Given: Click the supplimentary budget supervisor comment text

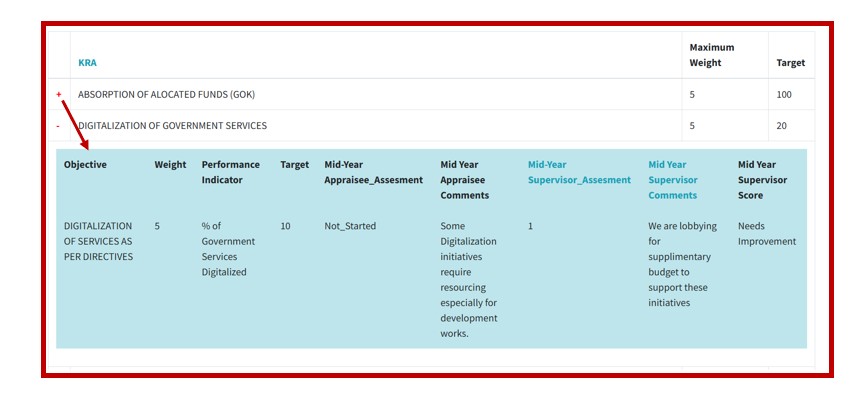Looking at the screenshot, I should pyautogui.click(x=678, y=264).
